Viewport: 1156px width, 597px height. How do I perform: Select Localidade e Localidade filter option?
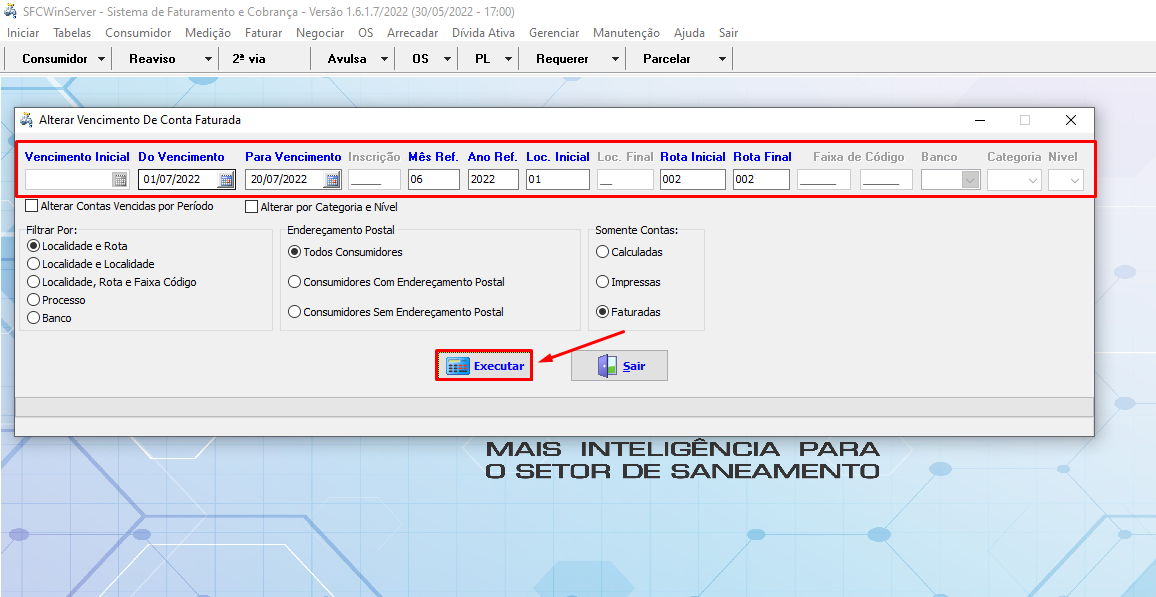point(34,264)
